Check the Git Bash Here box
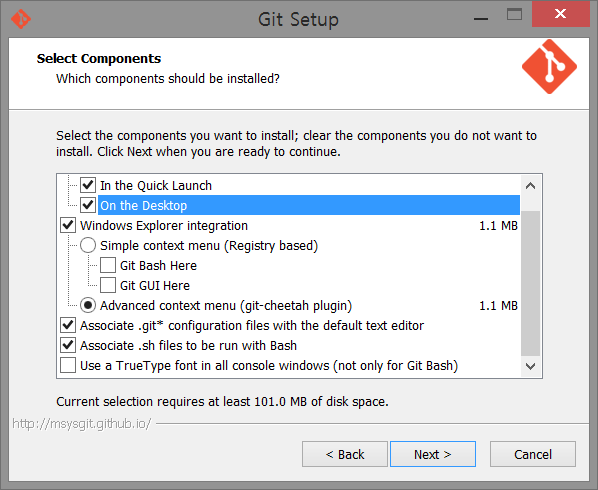Viewport: 598px width, 490px height. 108,265
